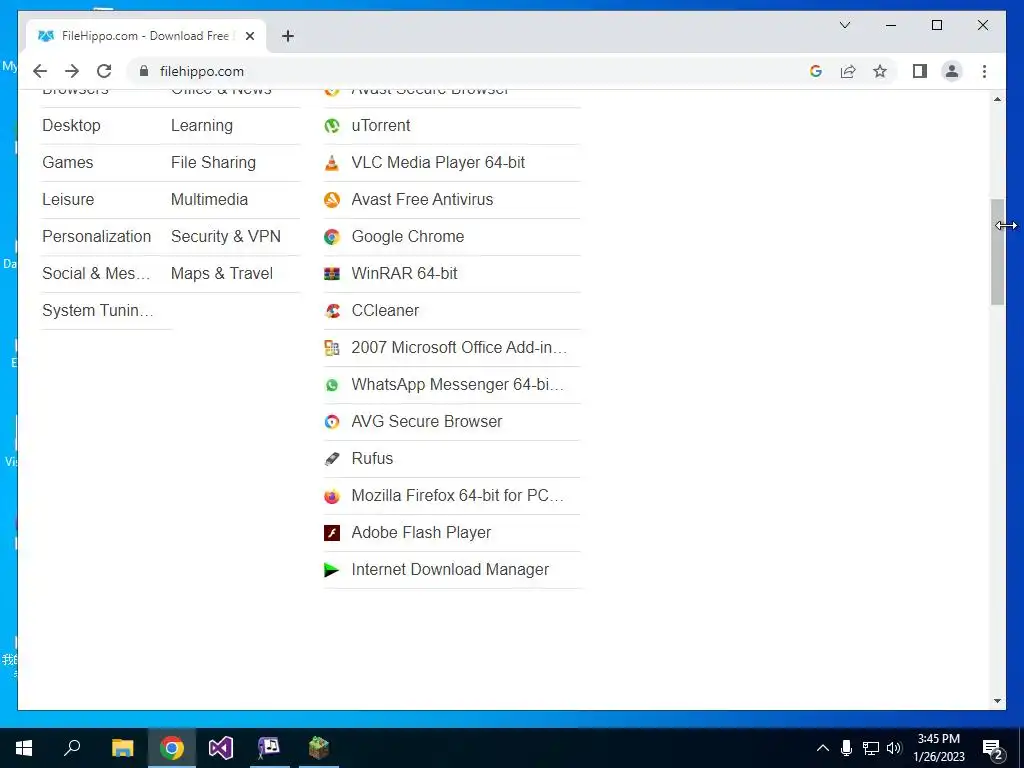Click the Google Chrome list icon
Image resolution: width=1024 pixels, height=768 pixels.
(x=332, y=236)
